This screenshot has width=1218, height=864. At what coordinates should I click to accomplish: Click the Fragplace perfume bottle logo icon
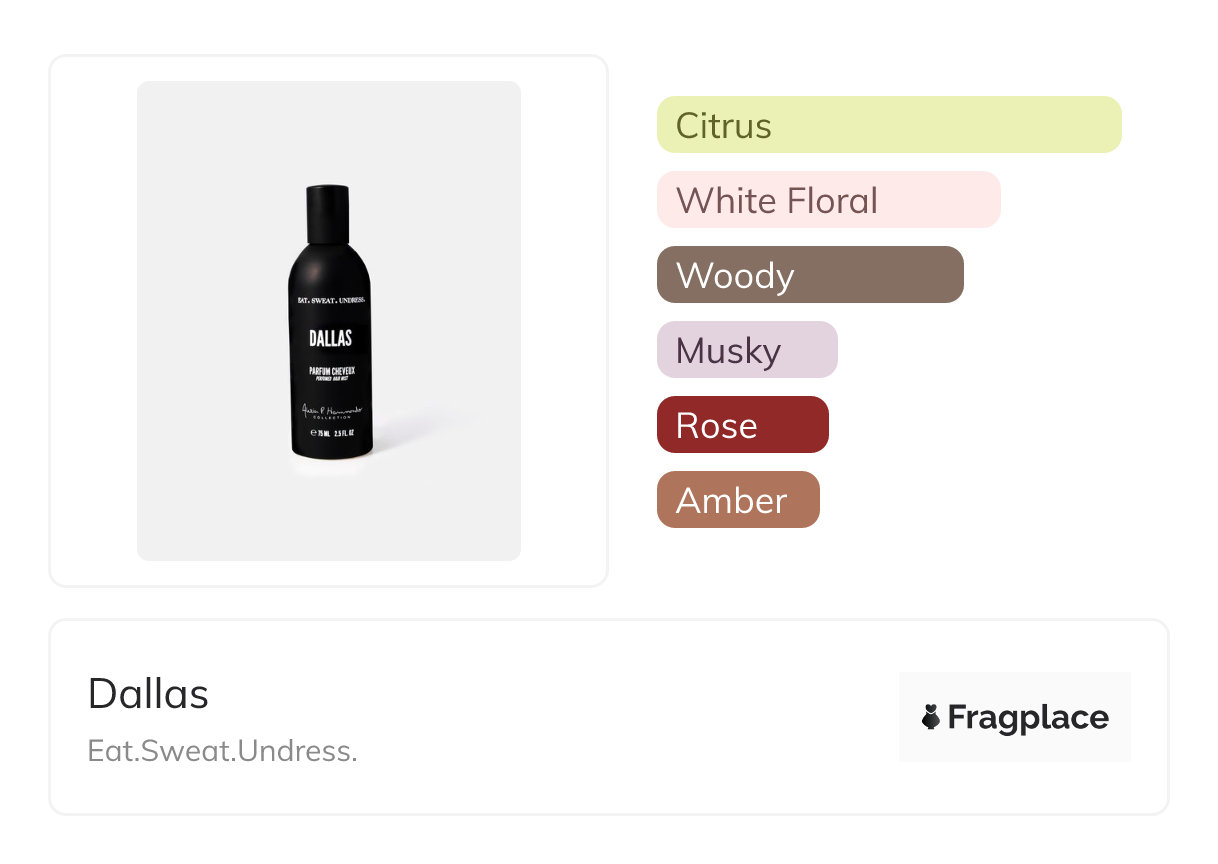click(931, 717)
